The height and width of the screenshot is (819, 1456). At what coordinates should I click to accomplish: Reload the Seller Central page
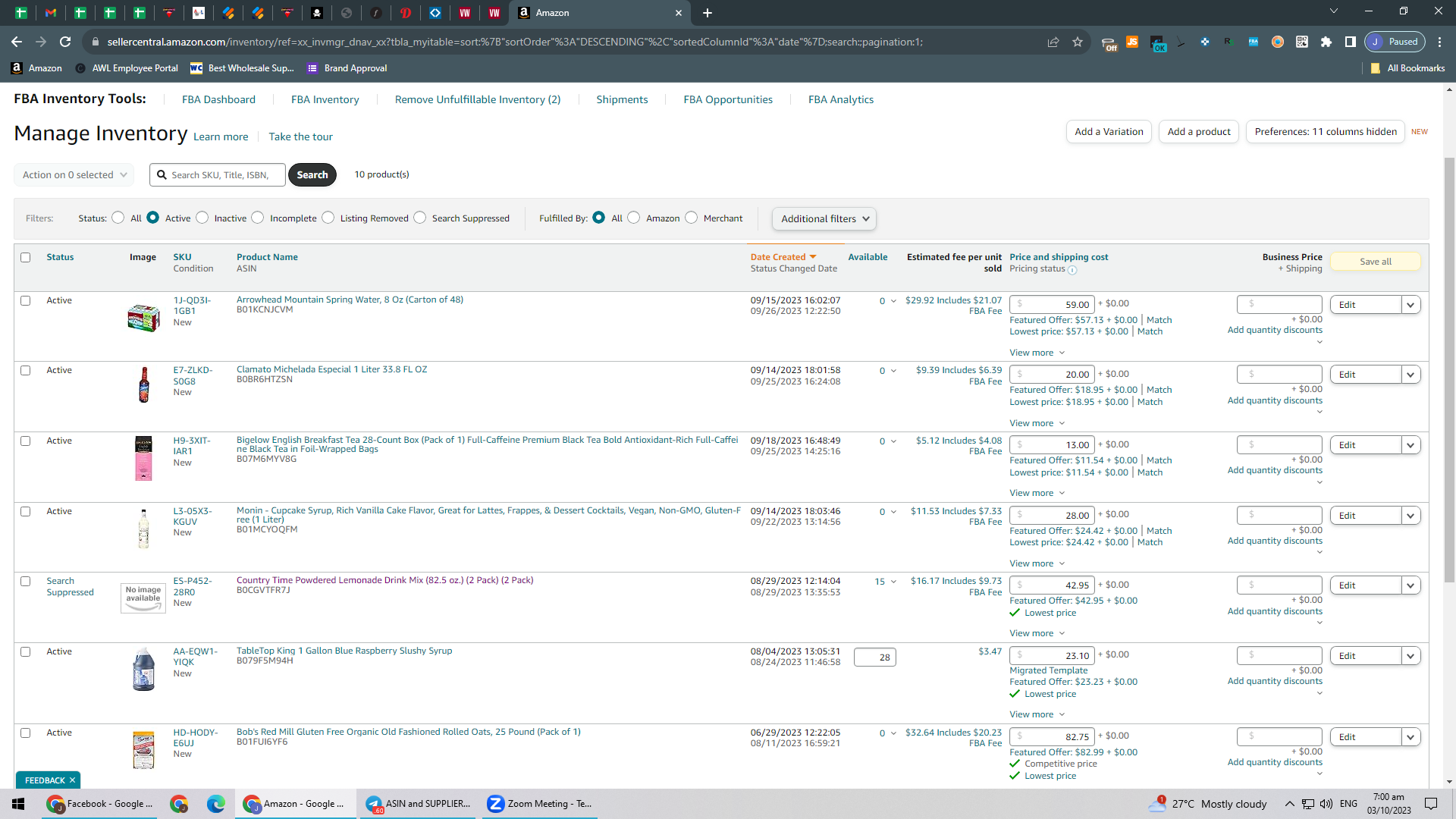pyautogui.click(x=65, y=42)
